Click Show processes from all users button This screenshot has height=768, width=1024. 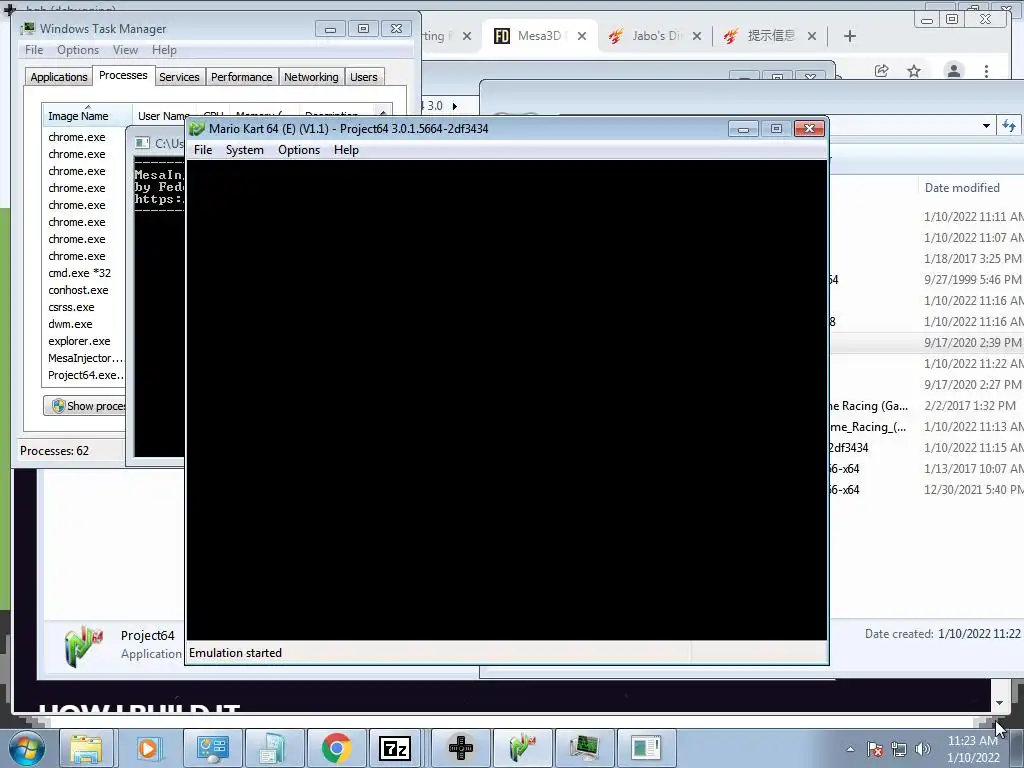(85, 406)
